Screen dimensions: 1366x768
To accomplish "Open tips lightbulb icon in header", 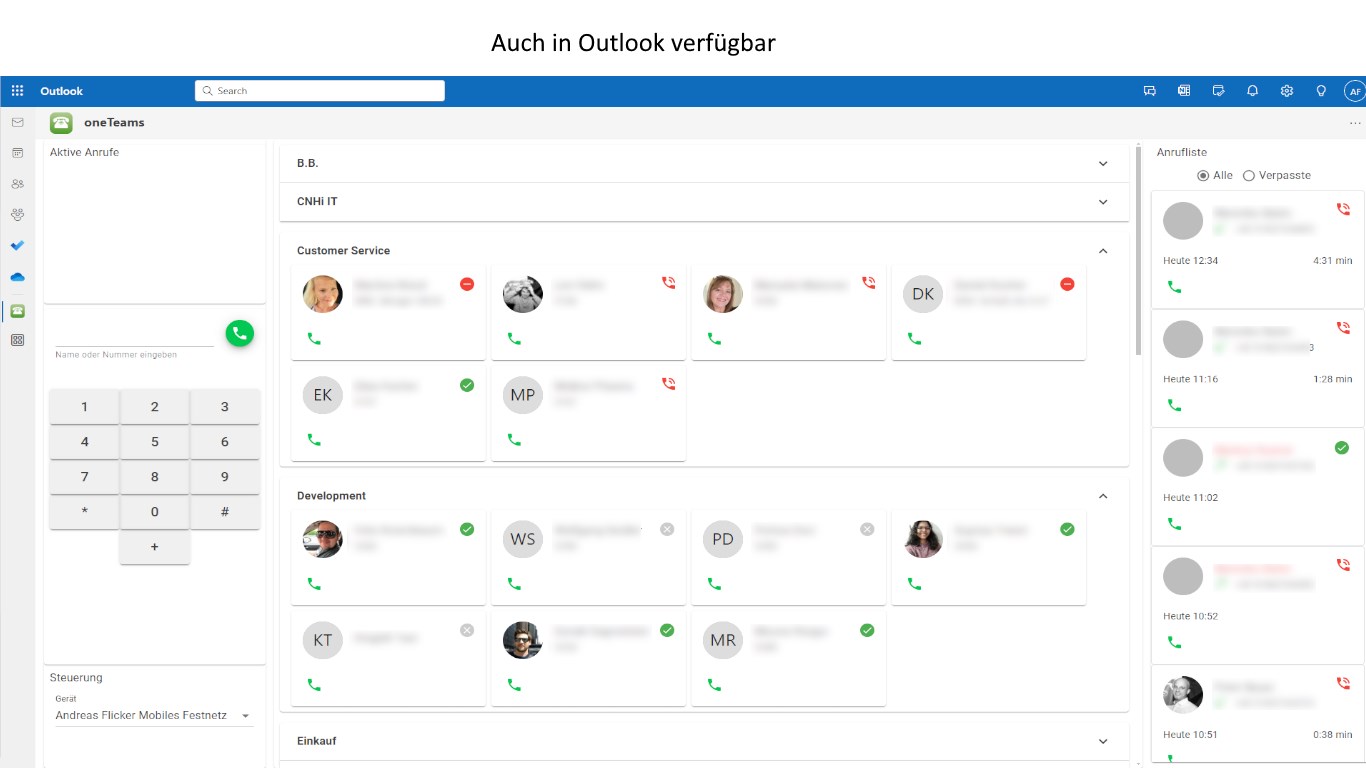I will [1321, 91].
